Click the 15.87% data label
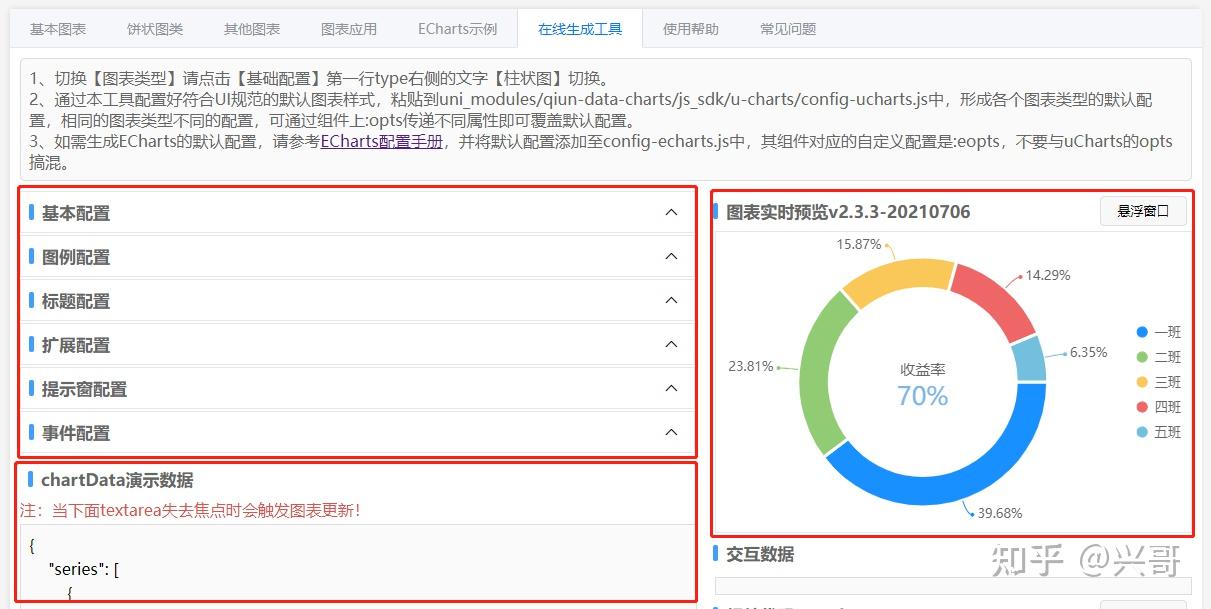The height and width of the screenshot is (609, 1211). 859,244
